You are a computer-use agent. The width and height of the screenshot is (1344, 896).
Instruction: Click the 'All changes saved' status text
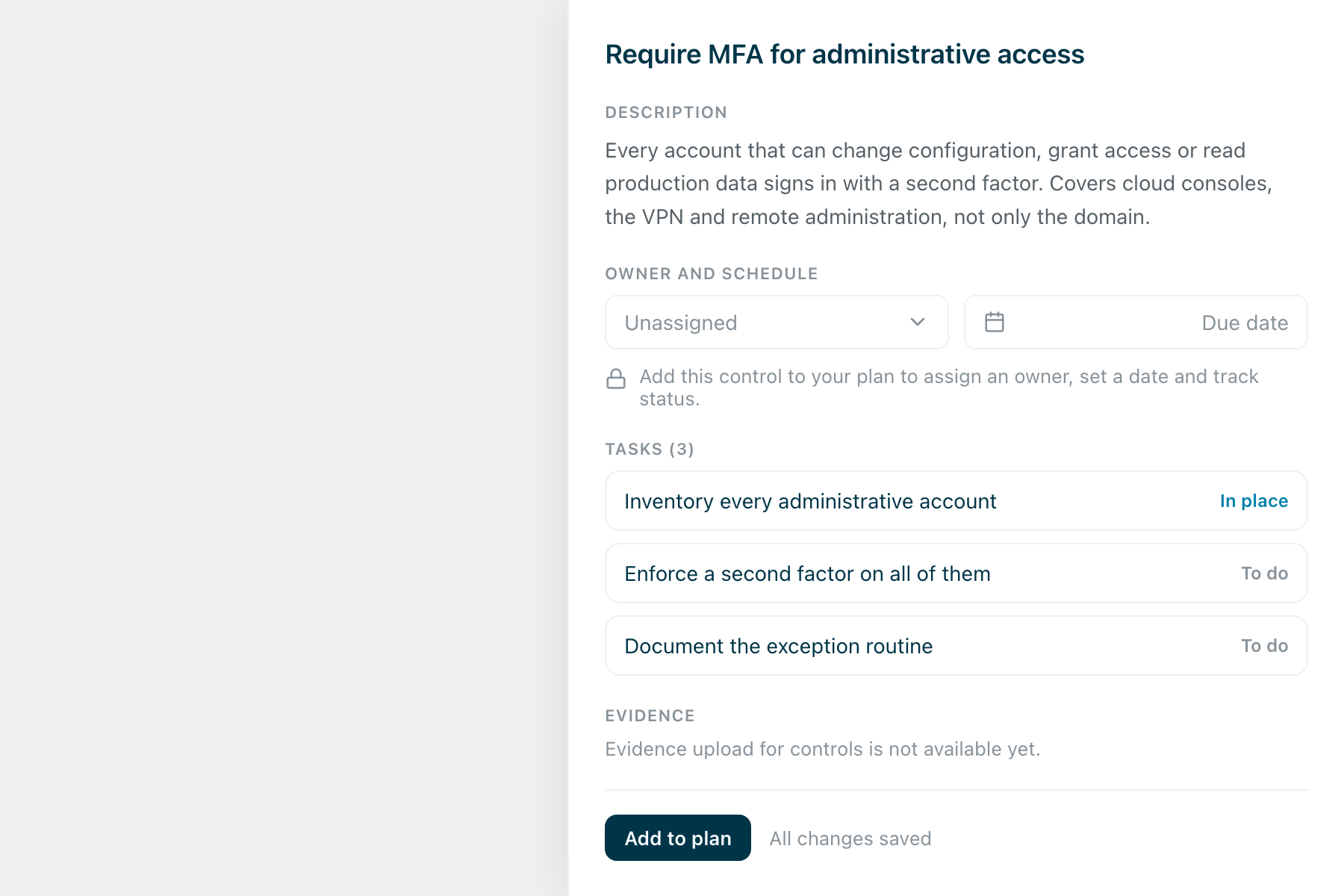point(850,839)
